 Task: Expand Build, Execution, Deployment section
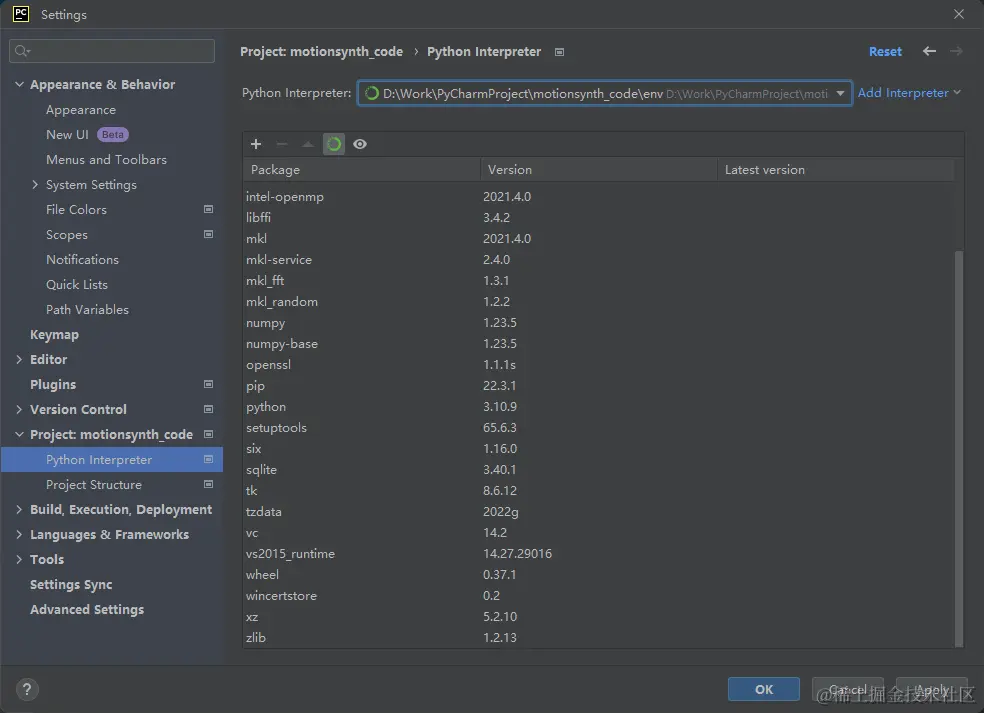[x=19, y=509]
